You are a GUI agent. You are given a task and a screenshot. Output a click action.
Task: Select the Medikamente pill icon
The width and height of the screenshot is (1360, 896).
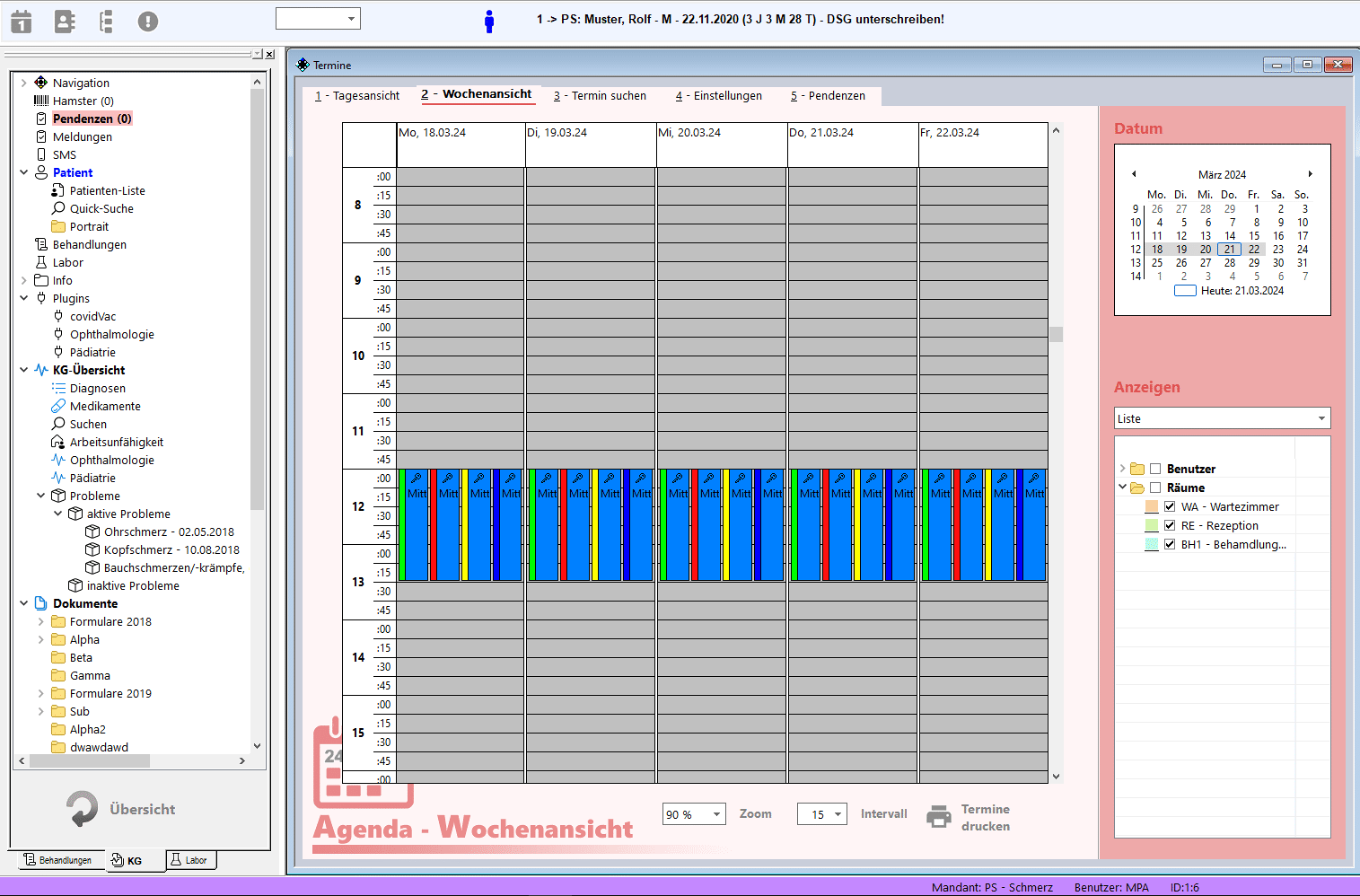point(57,406)
